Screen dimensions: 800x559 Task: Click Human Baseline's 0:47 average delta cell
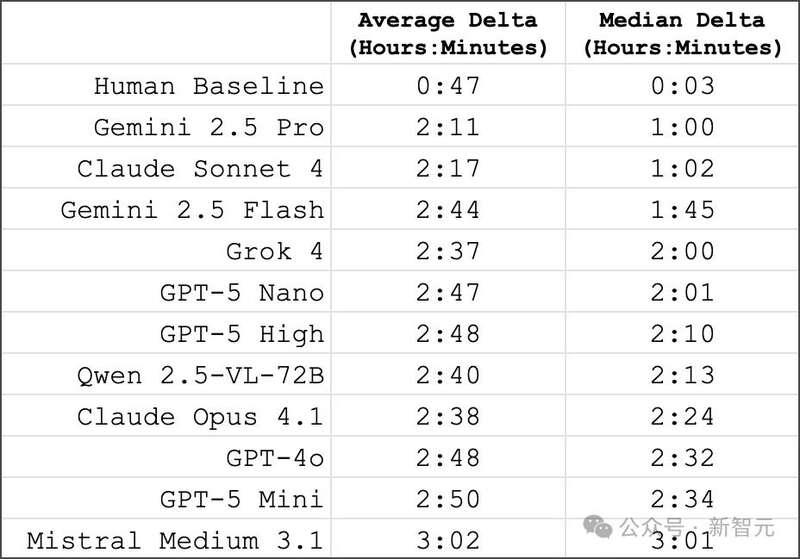(447, 86)
